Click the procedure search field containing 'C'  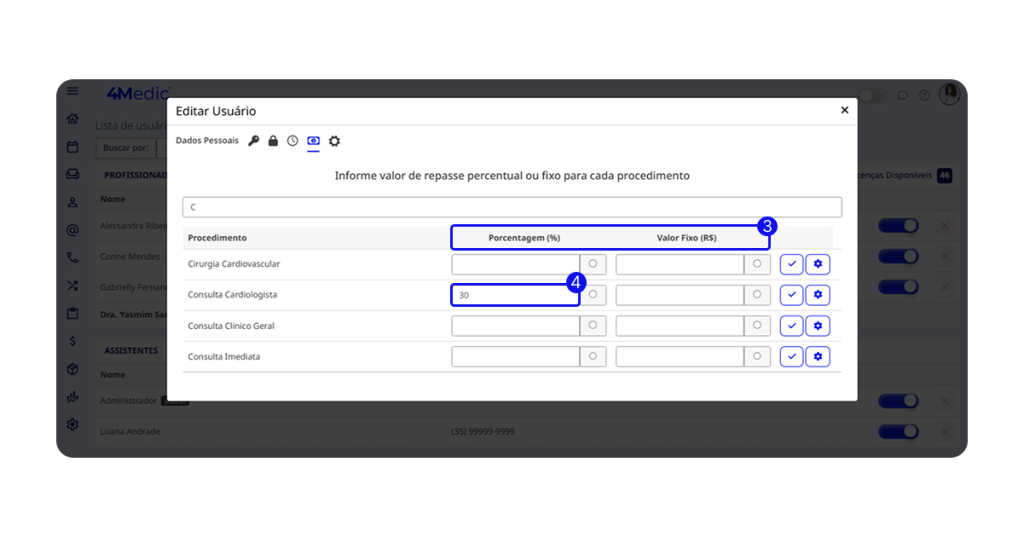point(511,207)
